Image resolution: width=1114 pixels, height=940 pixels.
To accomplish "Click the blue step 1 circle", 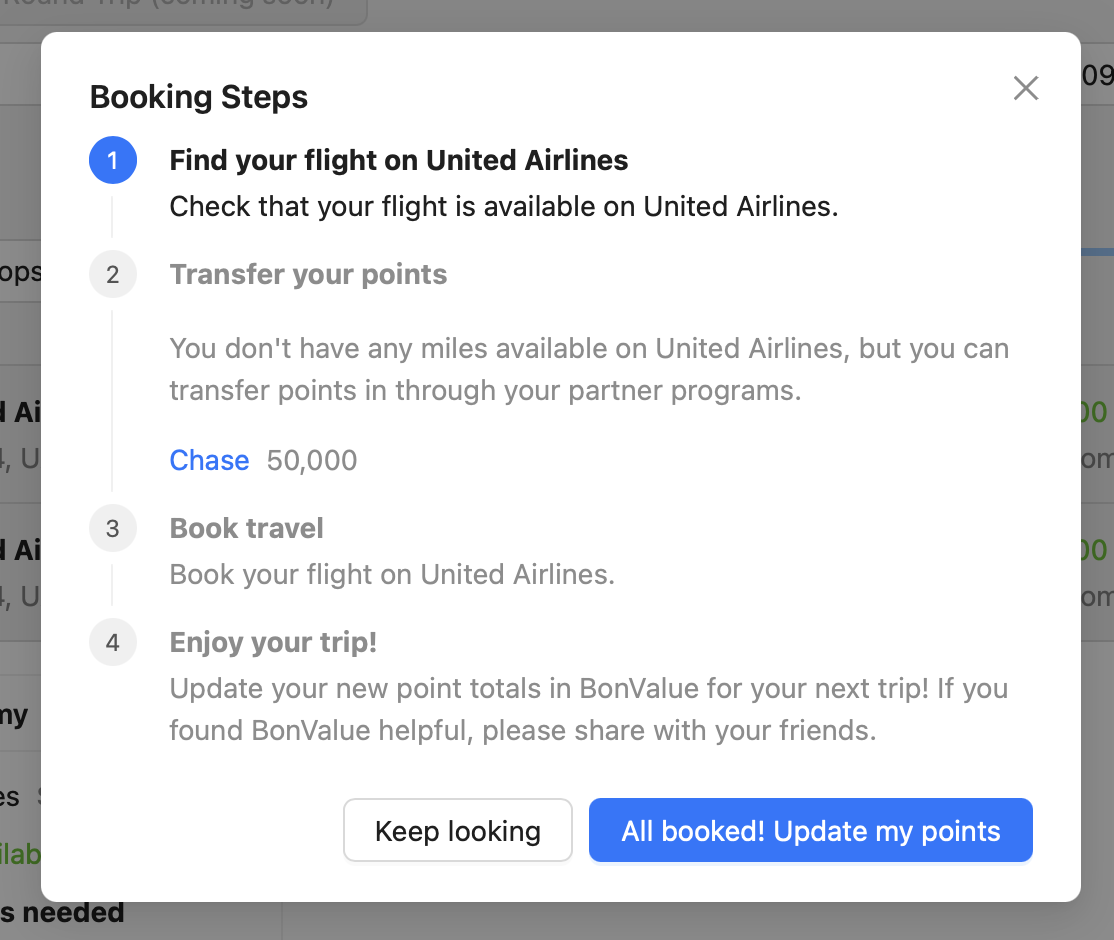I will [x=112, y=160].
